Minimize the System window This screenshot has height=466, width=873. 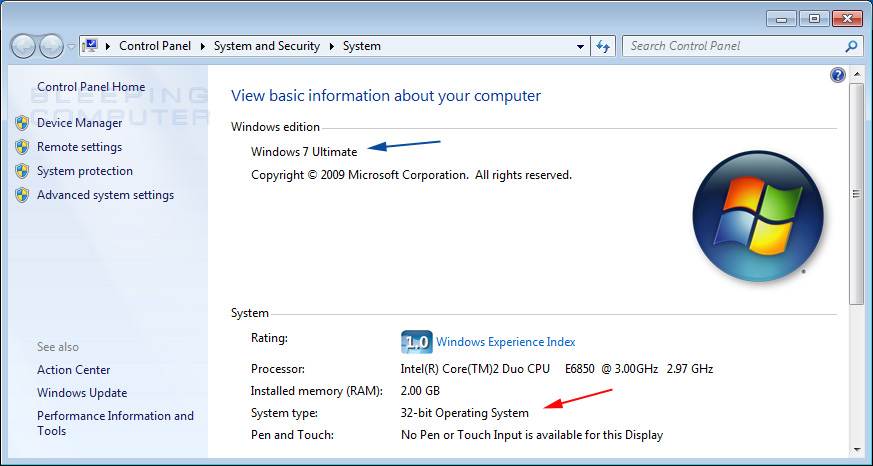pos(781,19)
